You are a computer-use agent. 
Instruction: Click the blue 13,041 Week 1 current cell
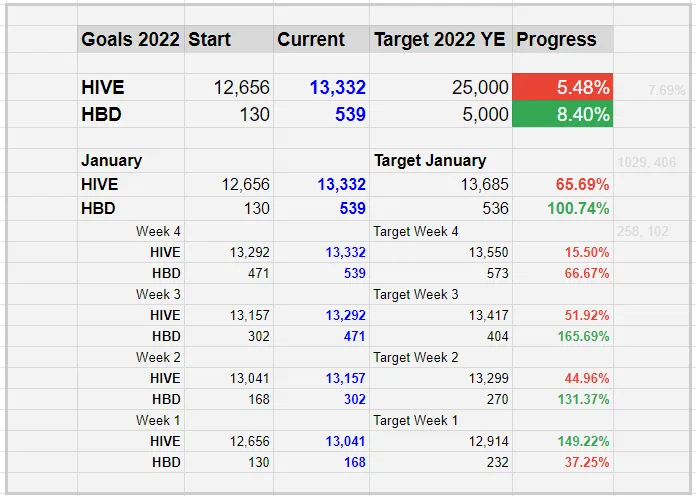click(x=321, y=441)
